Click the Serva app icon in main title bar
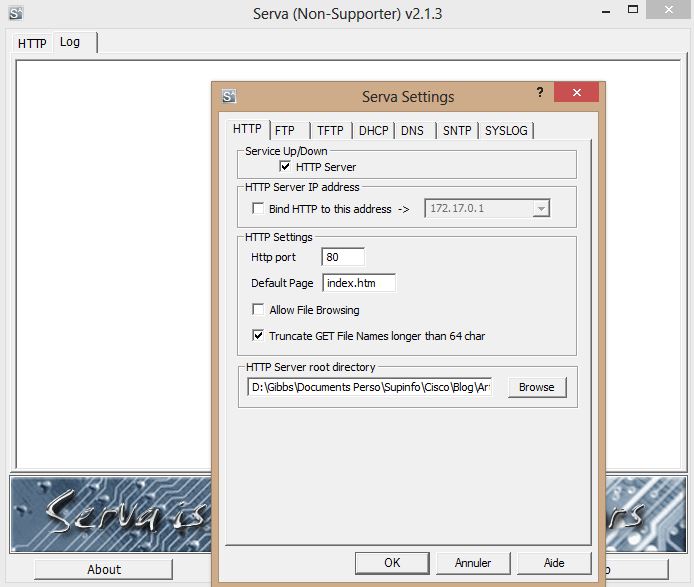This screenshot has height=587, width=694. tap(16, 13)
